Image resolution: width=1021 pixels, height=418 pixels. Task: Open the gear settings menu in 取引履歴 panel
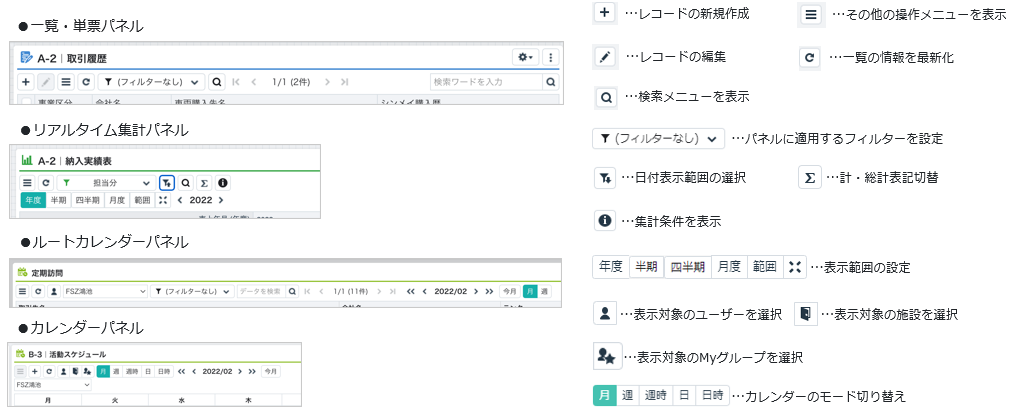click(525, 58)
